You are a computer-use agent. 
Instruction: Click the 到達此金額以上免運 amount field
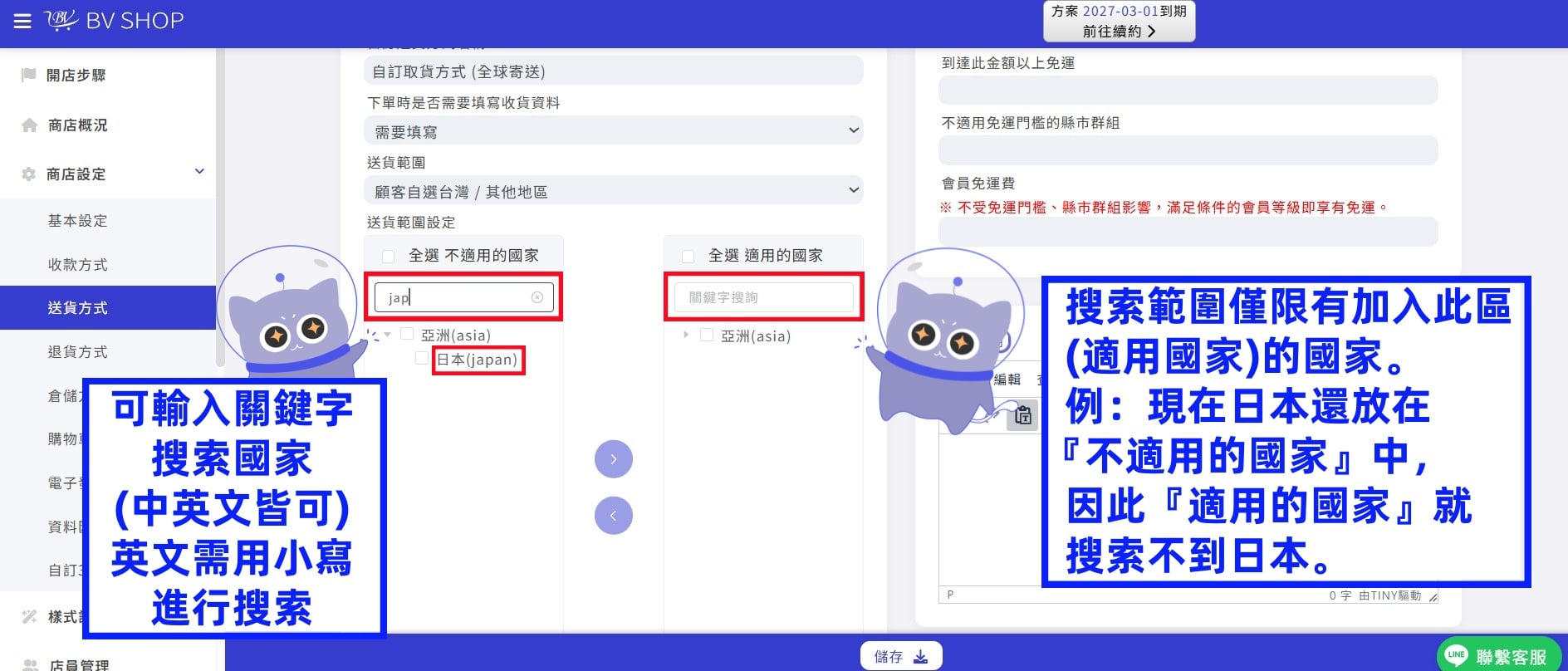(x=1188, y=91)
